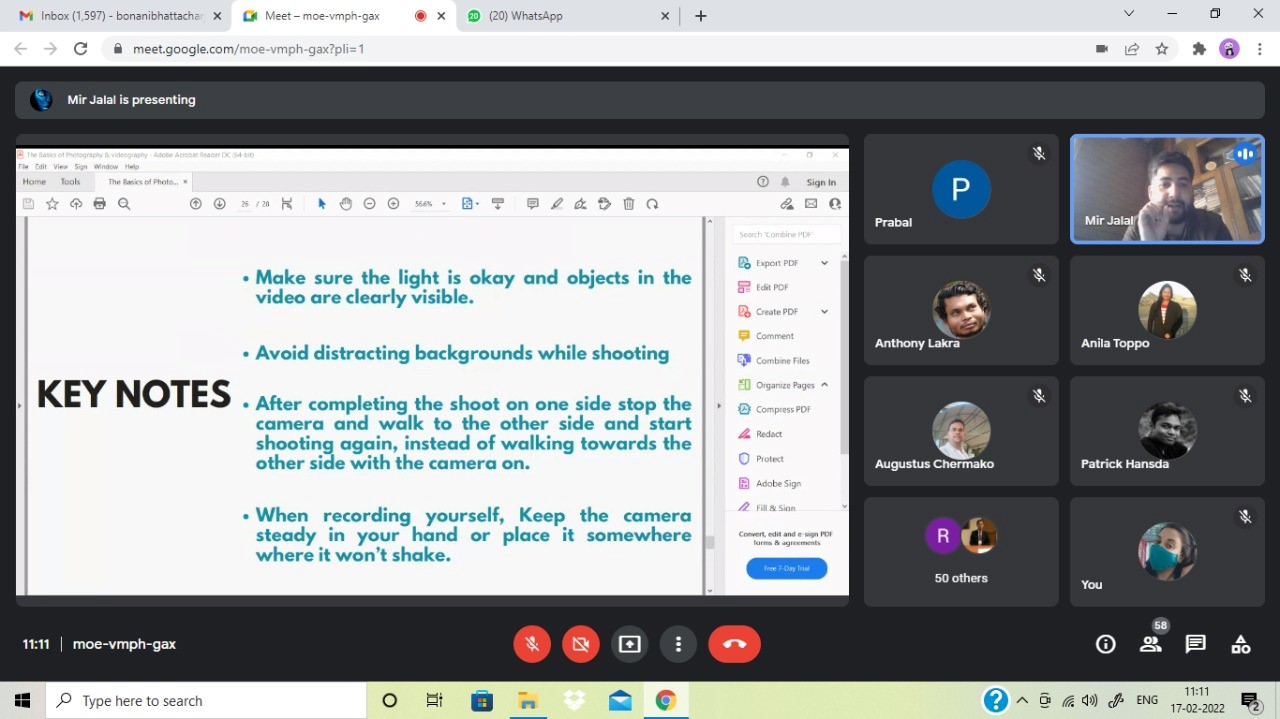Open the Chrome extensions puzzle icon

[x=1198, y=48]
